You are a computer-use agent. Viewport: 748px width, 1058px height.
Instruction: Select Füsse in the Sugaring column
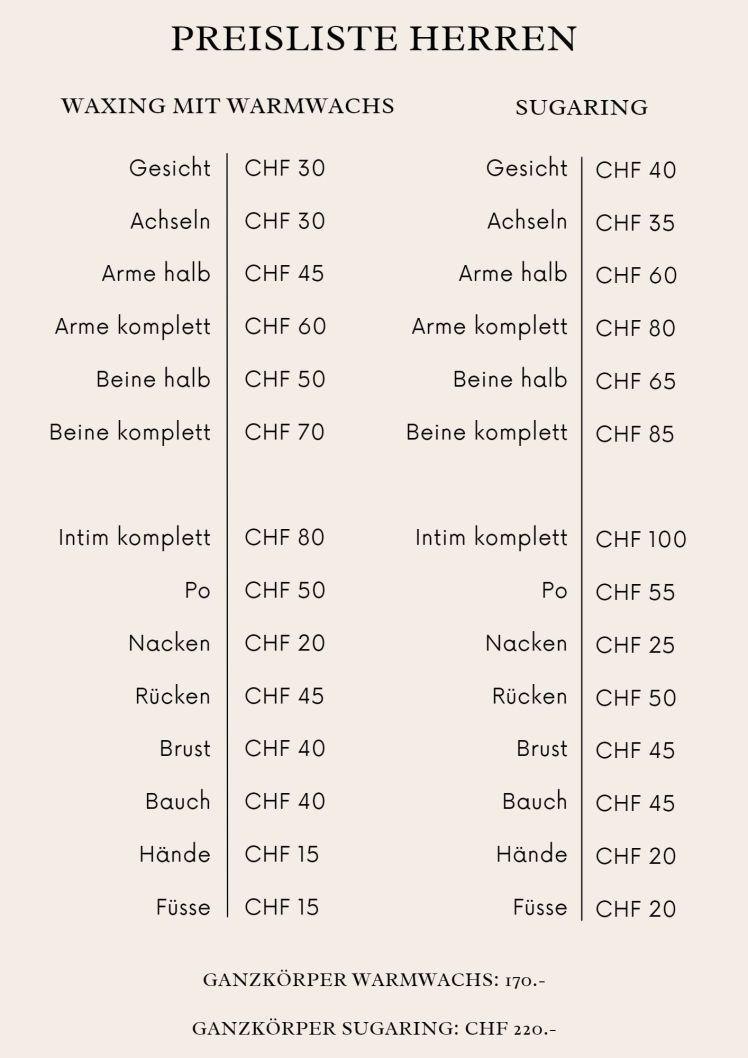click(539, 908)
